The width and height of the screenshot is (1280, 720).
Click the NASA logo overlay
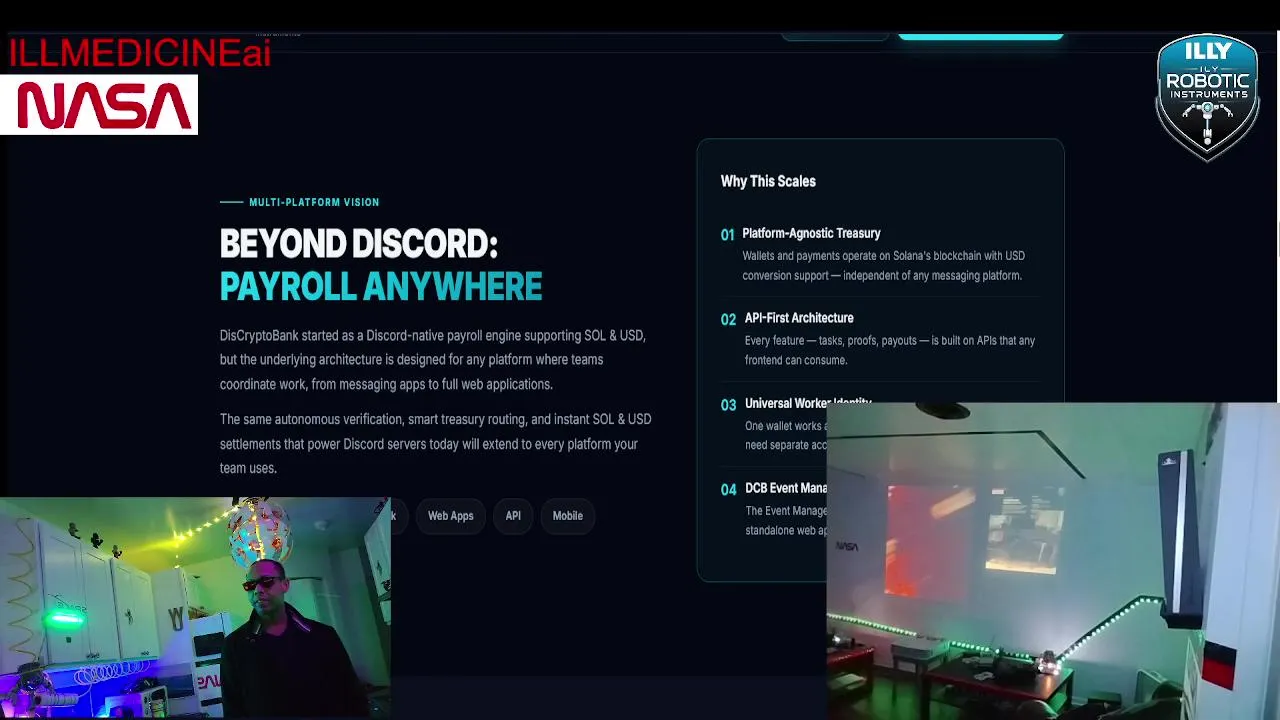click(x=99, y=104)
